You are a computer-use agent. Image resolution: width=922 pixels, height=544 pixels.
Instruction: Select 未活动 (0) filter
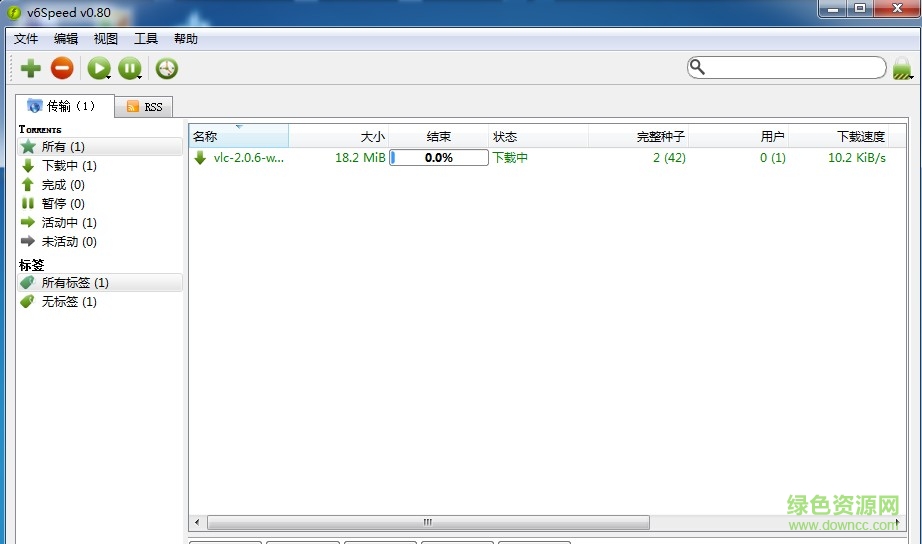click(x=100, y=242)
